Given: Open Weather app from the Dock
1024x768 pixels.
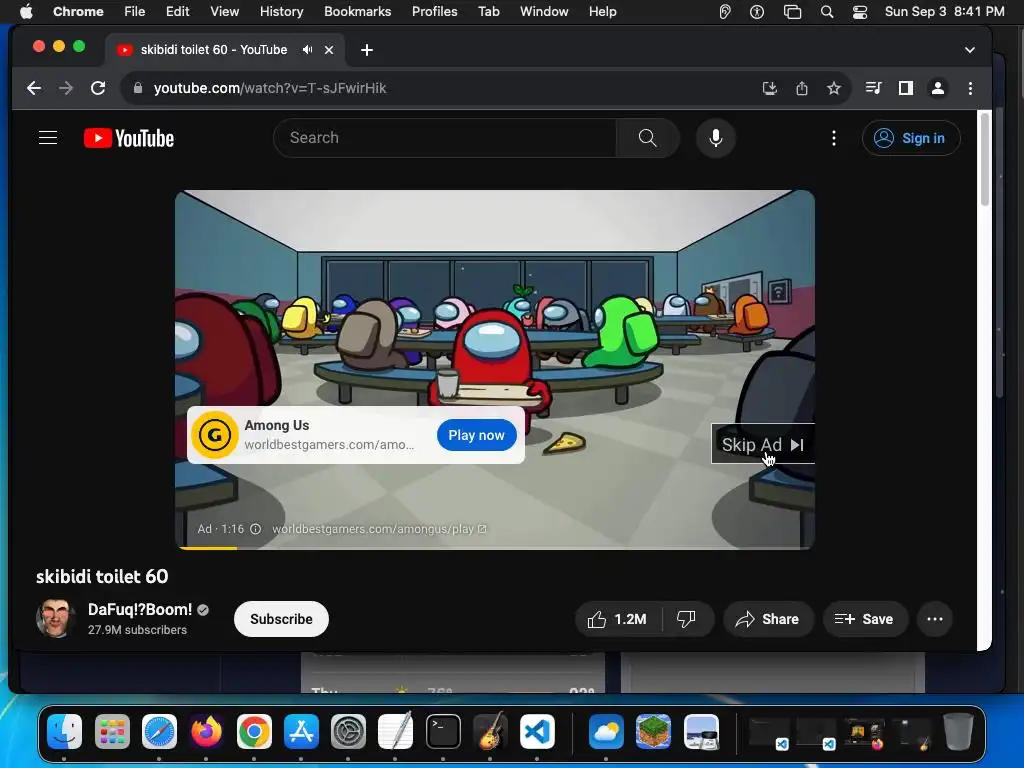Looking at the screenshot, I should point(606,731).
